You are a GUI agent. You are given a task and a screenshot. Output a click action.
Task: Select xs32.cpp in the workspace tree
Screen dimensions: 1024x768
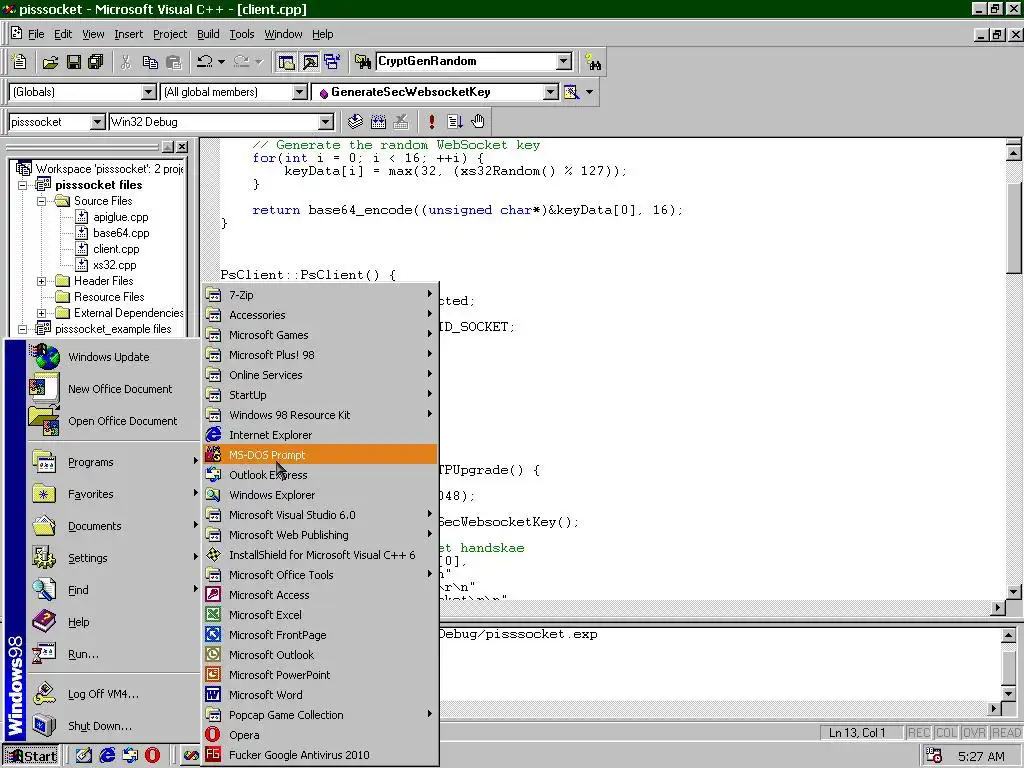tap(114, 265)
